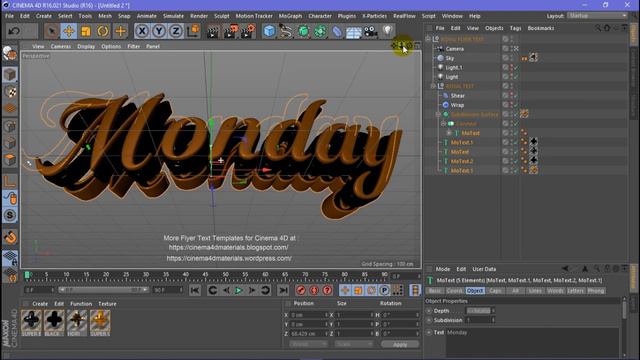Click the Apply button

coord(400,344)
